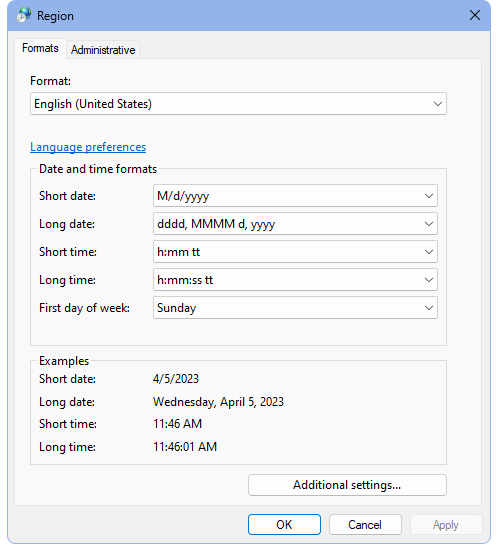Expand the Long time format dropdown
The height and width of the screenshot is (551, 498).
point(295,280)
